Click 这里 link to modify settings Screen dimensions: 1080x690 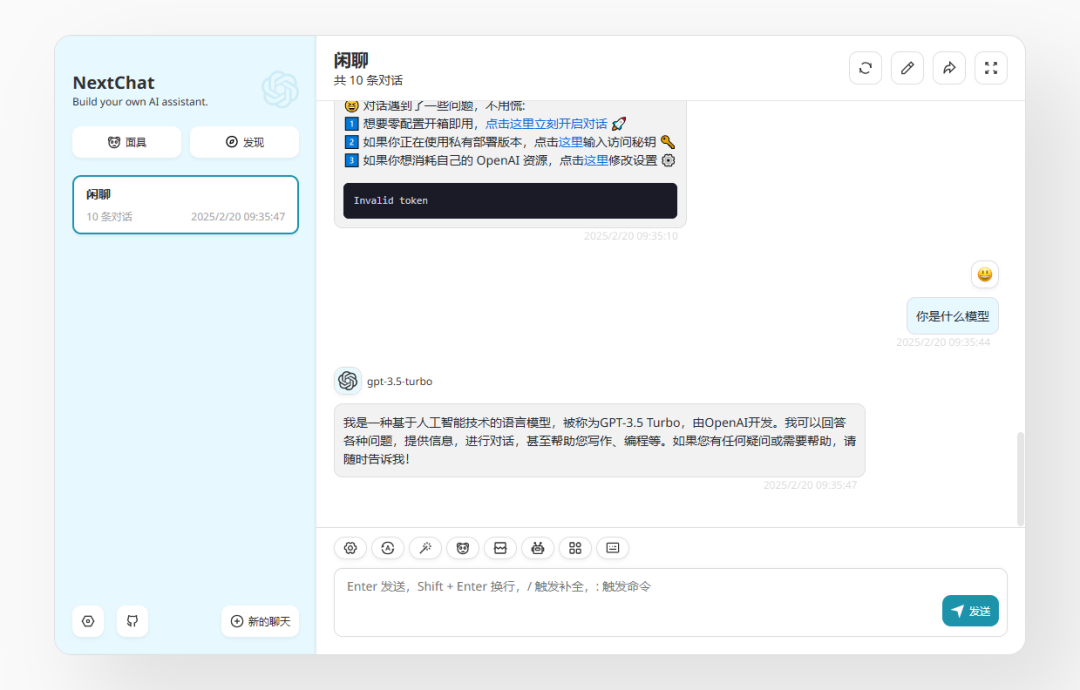click(x=596, y=160)
